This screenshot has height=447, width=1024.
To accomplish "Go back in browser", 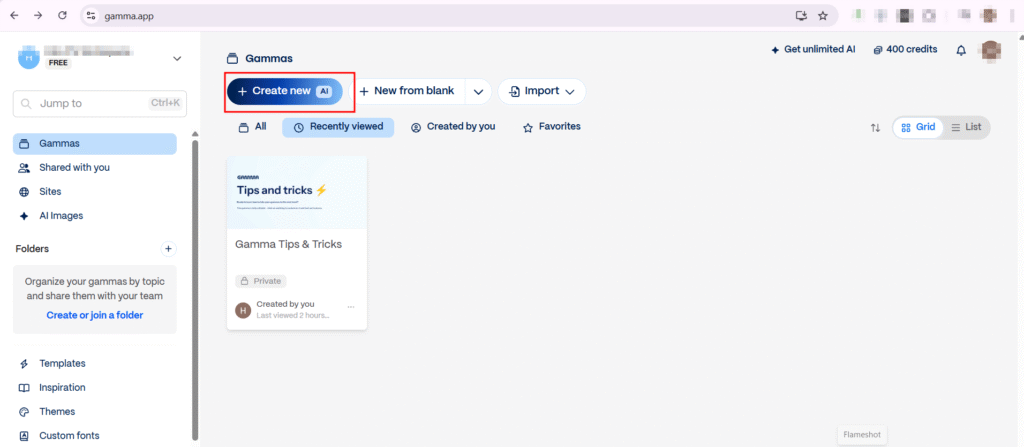I will click(x=14, y=15).
